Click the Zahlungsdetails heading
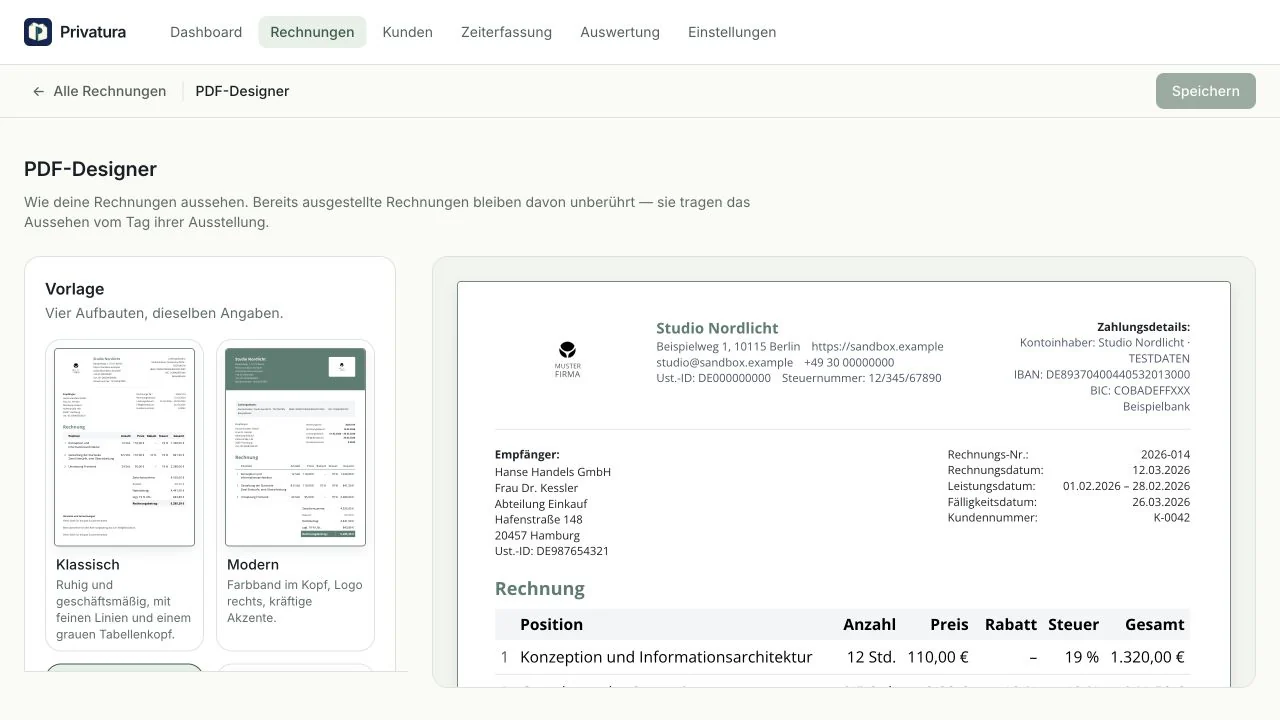The width and height of the screenshot is (1280, 720). tap(1143, 327)
